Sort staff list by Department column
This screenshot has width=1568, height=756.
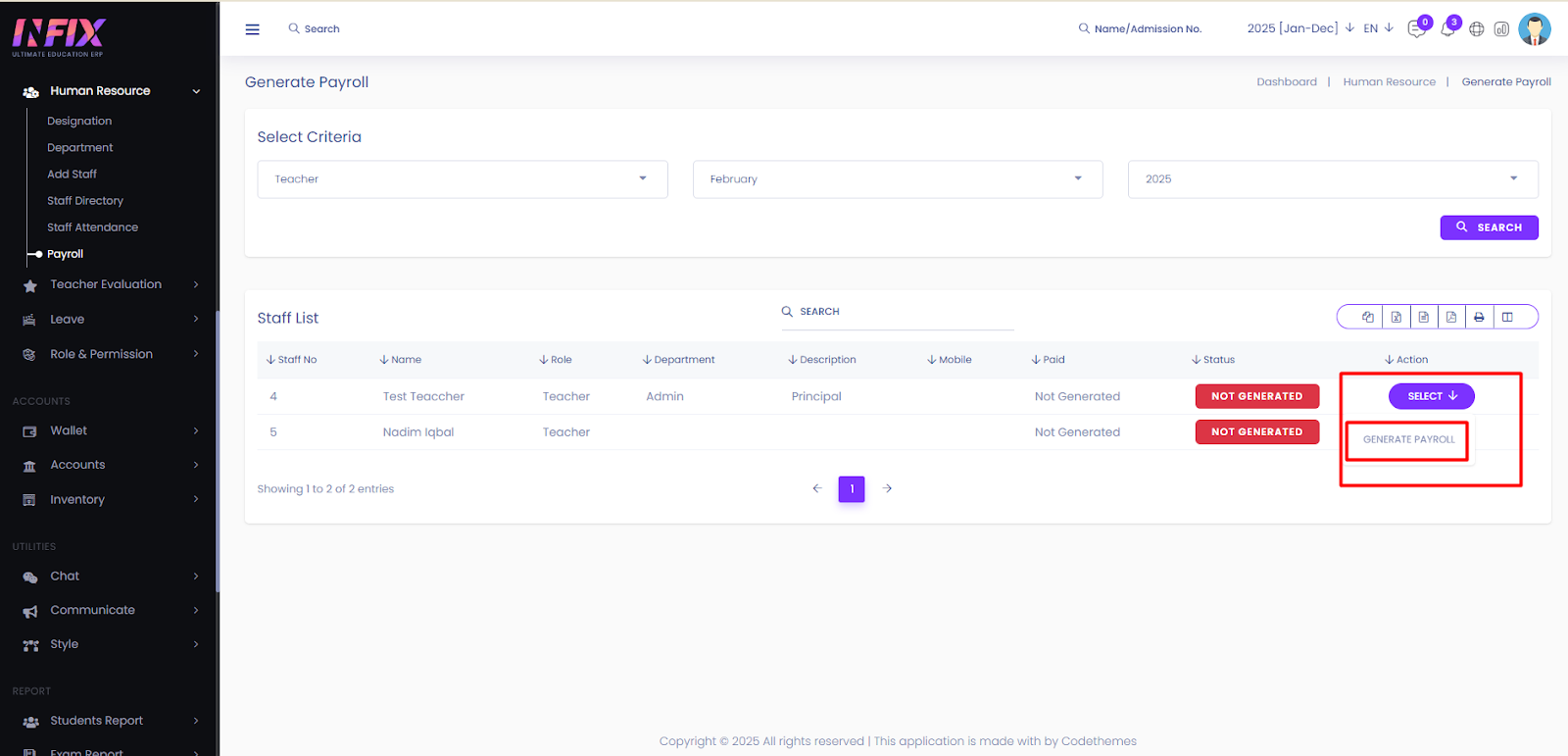(x=679, y=360)
